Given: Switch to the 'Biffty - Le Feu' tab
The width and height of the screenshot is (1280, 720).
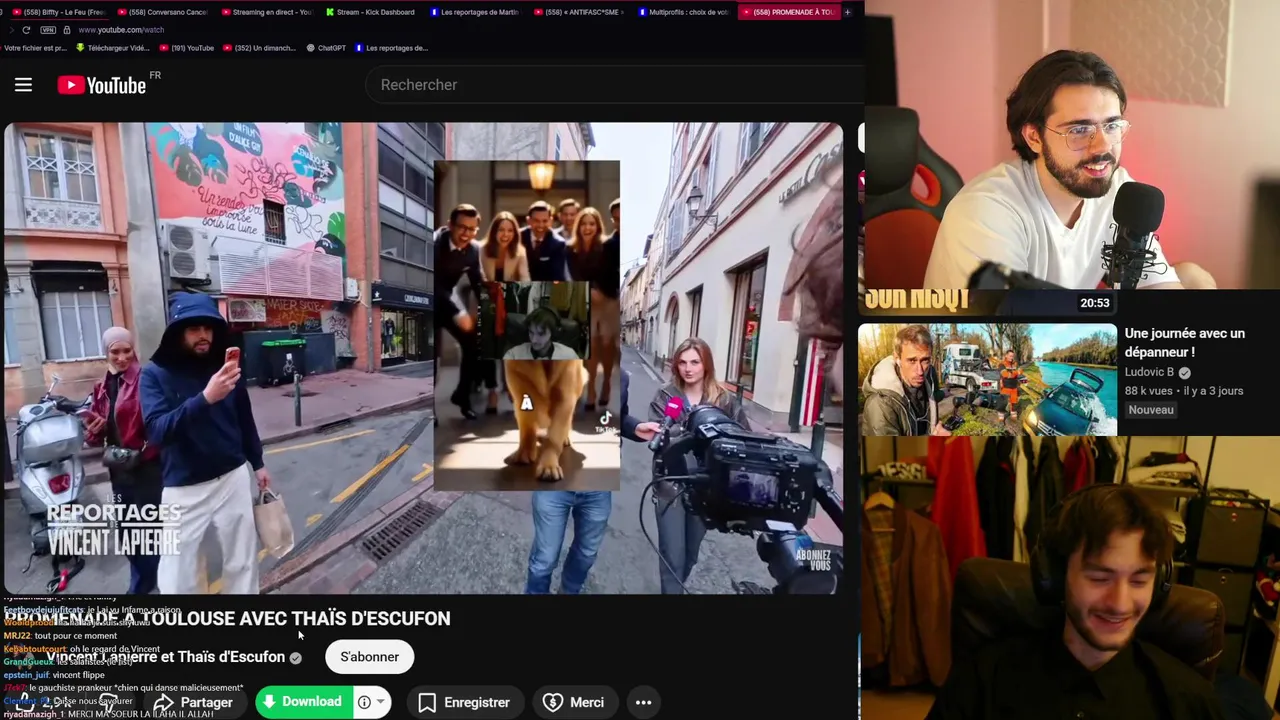Looking at the screenshot, I should [x=58, y=12].
